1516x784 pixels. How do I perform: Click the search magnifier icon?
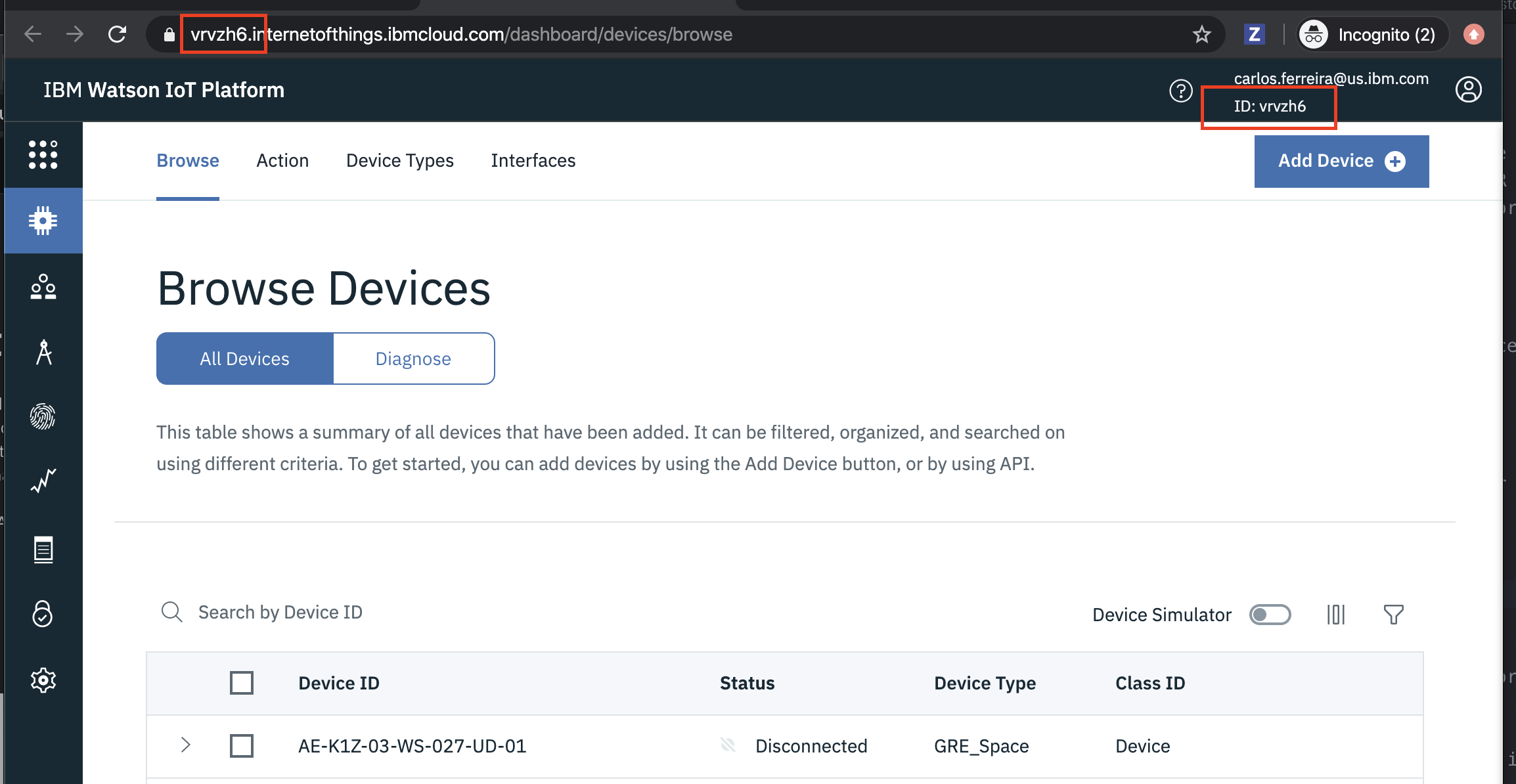point(172,612)
